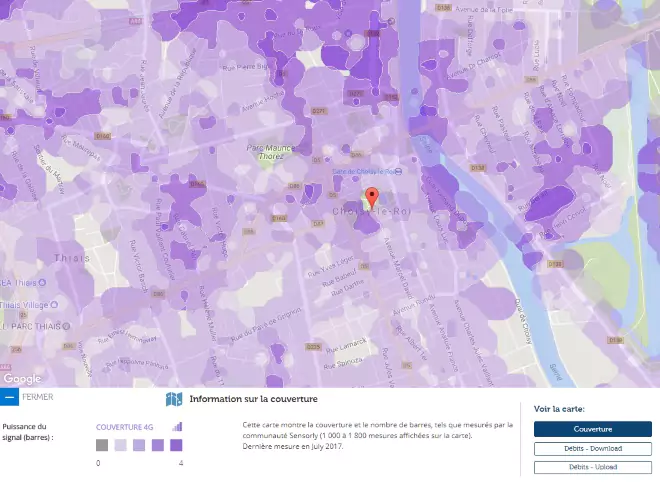Switch to Débits - Upload map view
This screenshot has height=488, width=660.
tap(592, 467)
